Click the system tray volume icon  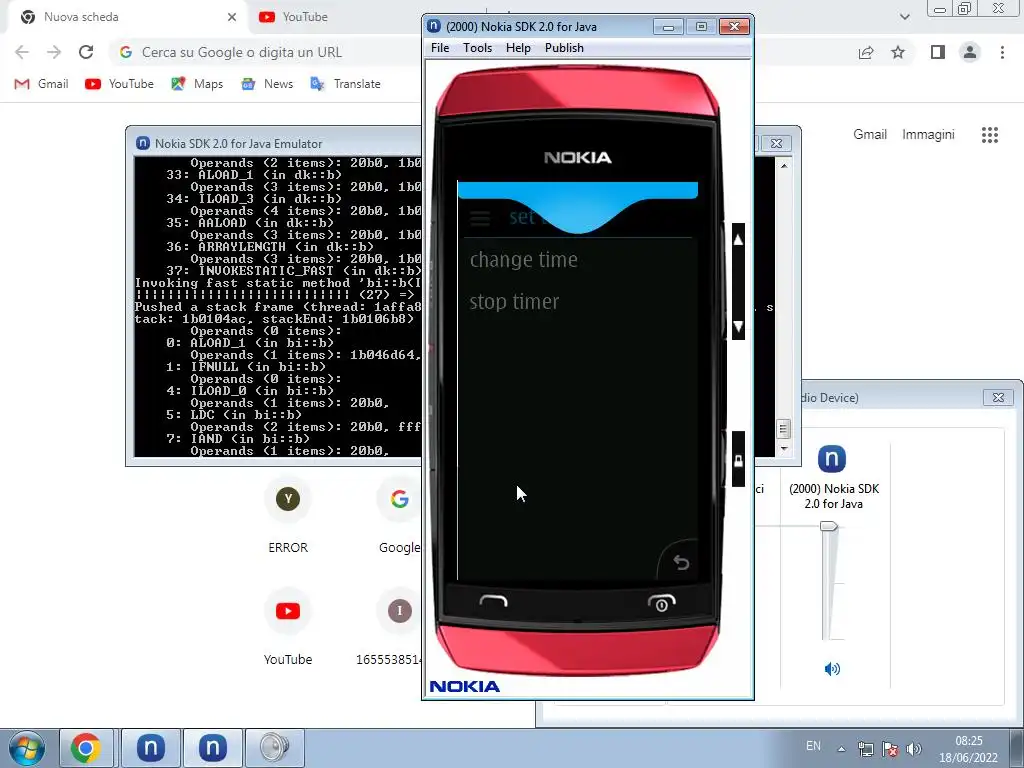pos(914,749)
